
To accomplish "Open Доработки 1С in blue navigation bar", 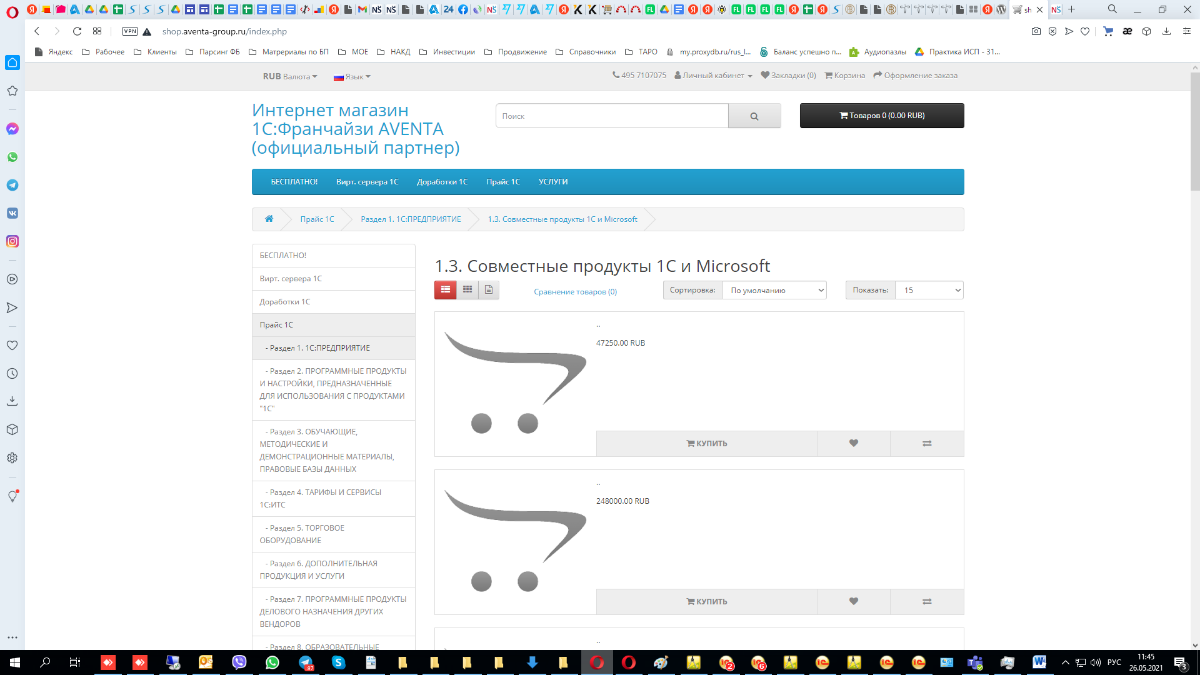I will point(442,182).
